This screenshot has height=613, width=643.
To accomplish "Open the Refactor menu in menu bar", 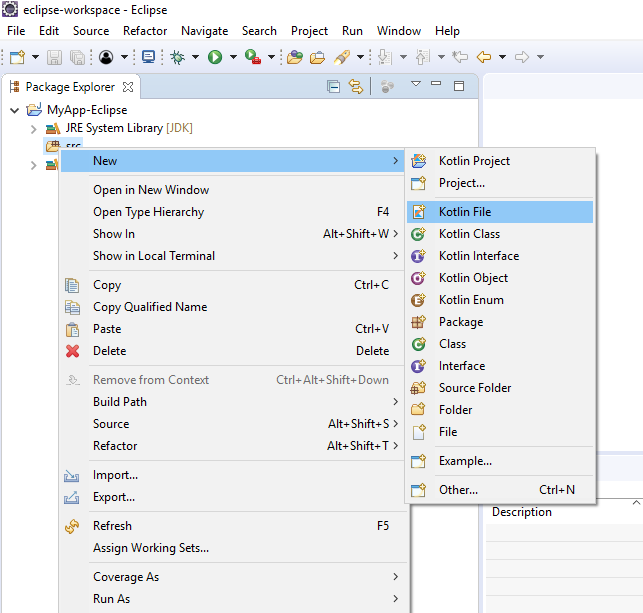I will tap(145, 31).
